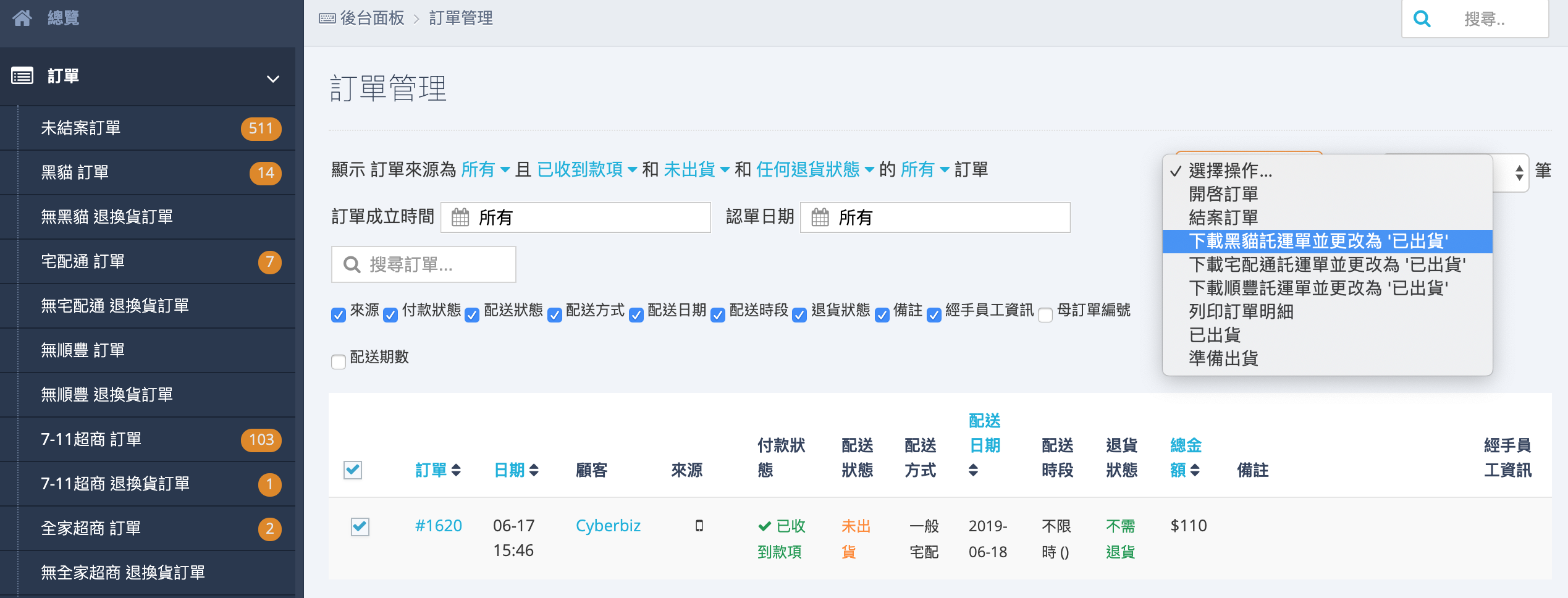Click the 認單日期 date field
1568x598 pixels.
point(935,217)
